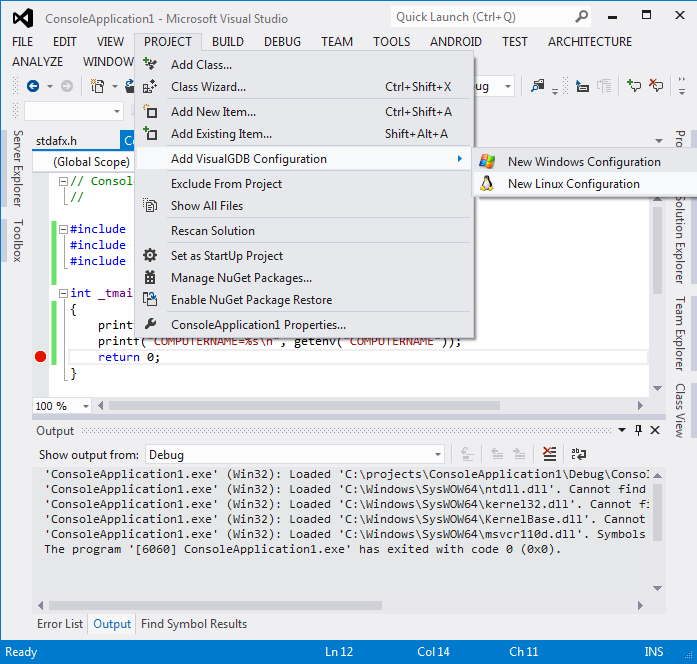Click the Navigate Backward arrow icon
The width and height of the screenshot is (697, 664).
click(33, 86)
